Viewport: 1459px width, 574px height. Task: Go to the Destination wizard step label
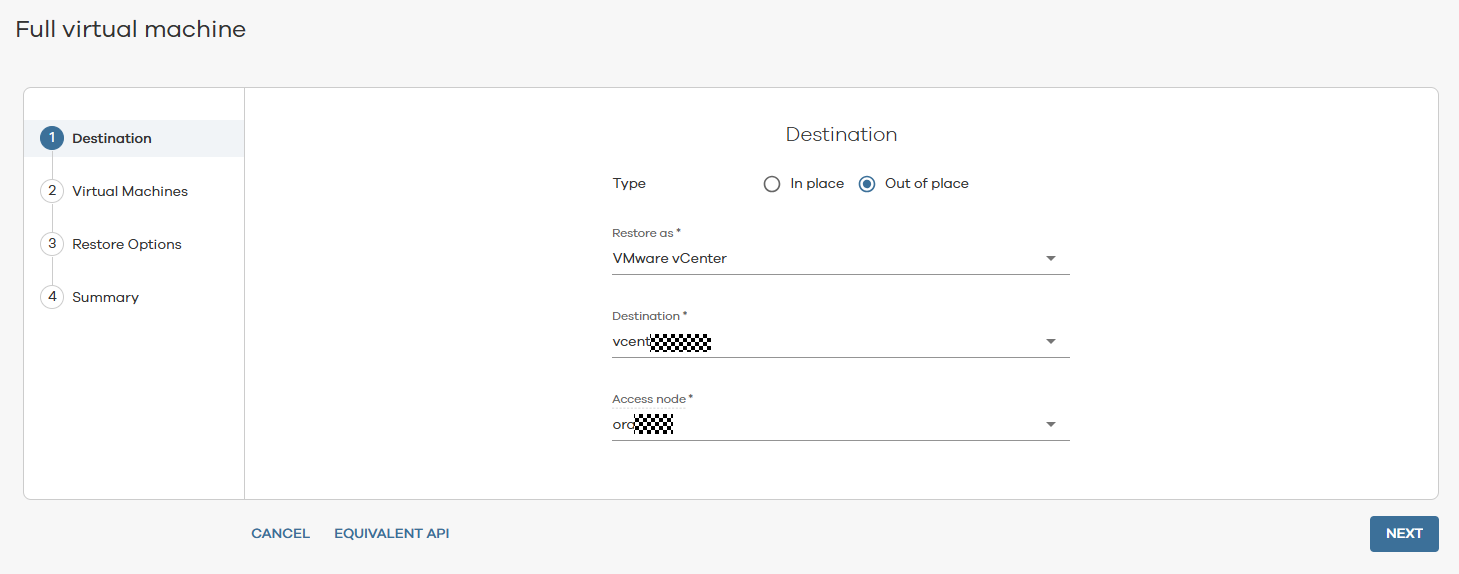(112, 138)
